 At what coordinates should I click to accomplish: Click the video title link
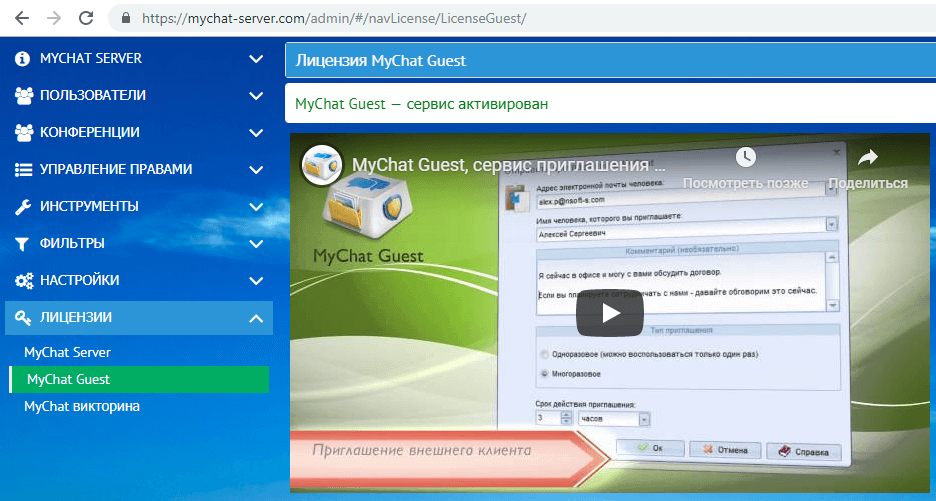(508, 164)
